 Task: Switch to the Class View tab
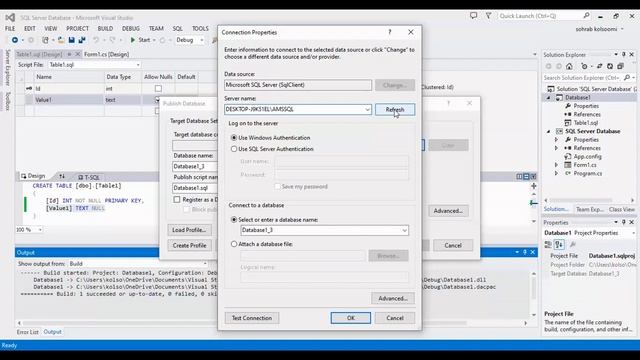[x=622, y=209]
